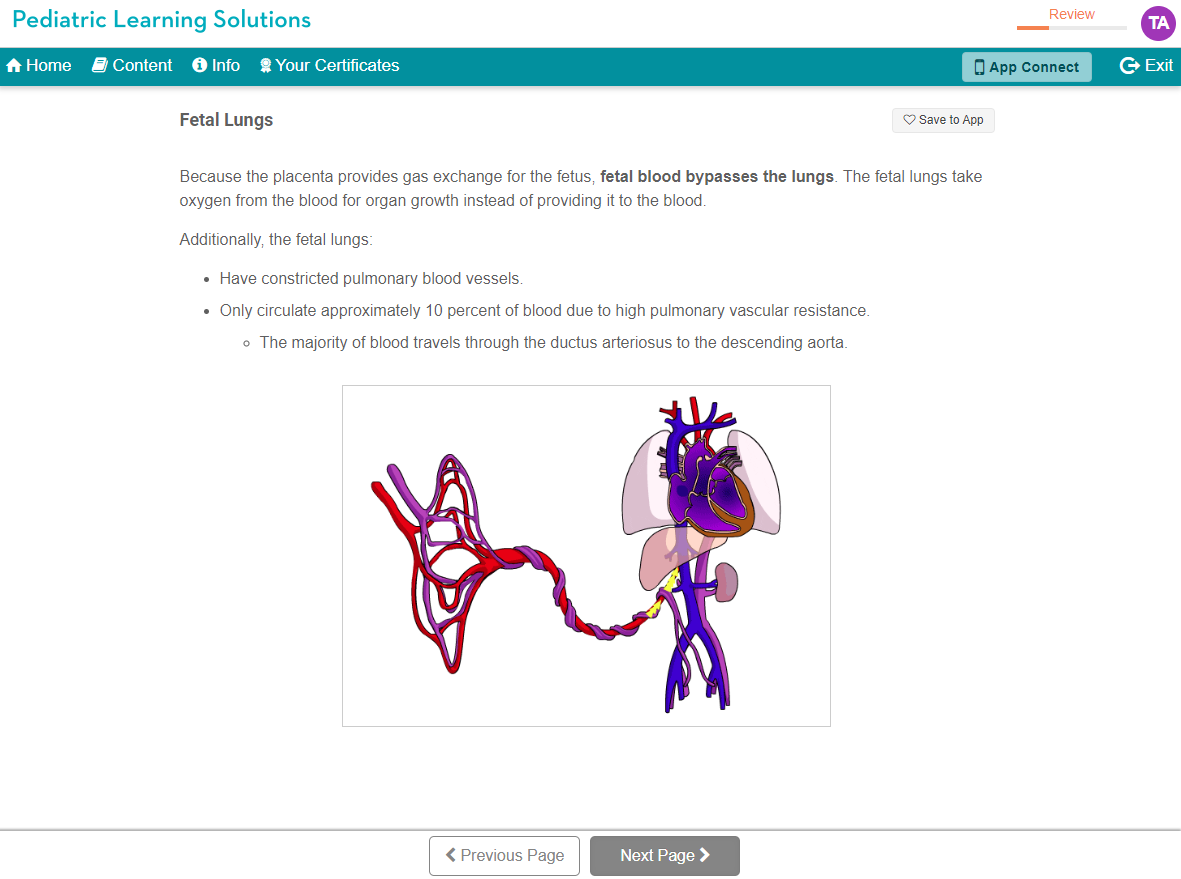Image resolution: width=1181 pixels, height=879 pixels.
Task: Click the fetal circulation diagram image
Action: coord(586,556)
